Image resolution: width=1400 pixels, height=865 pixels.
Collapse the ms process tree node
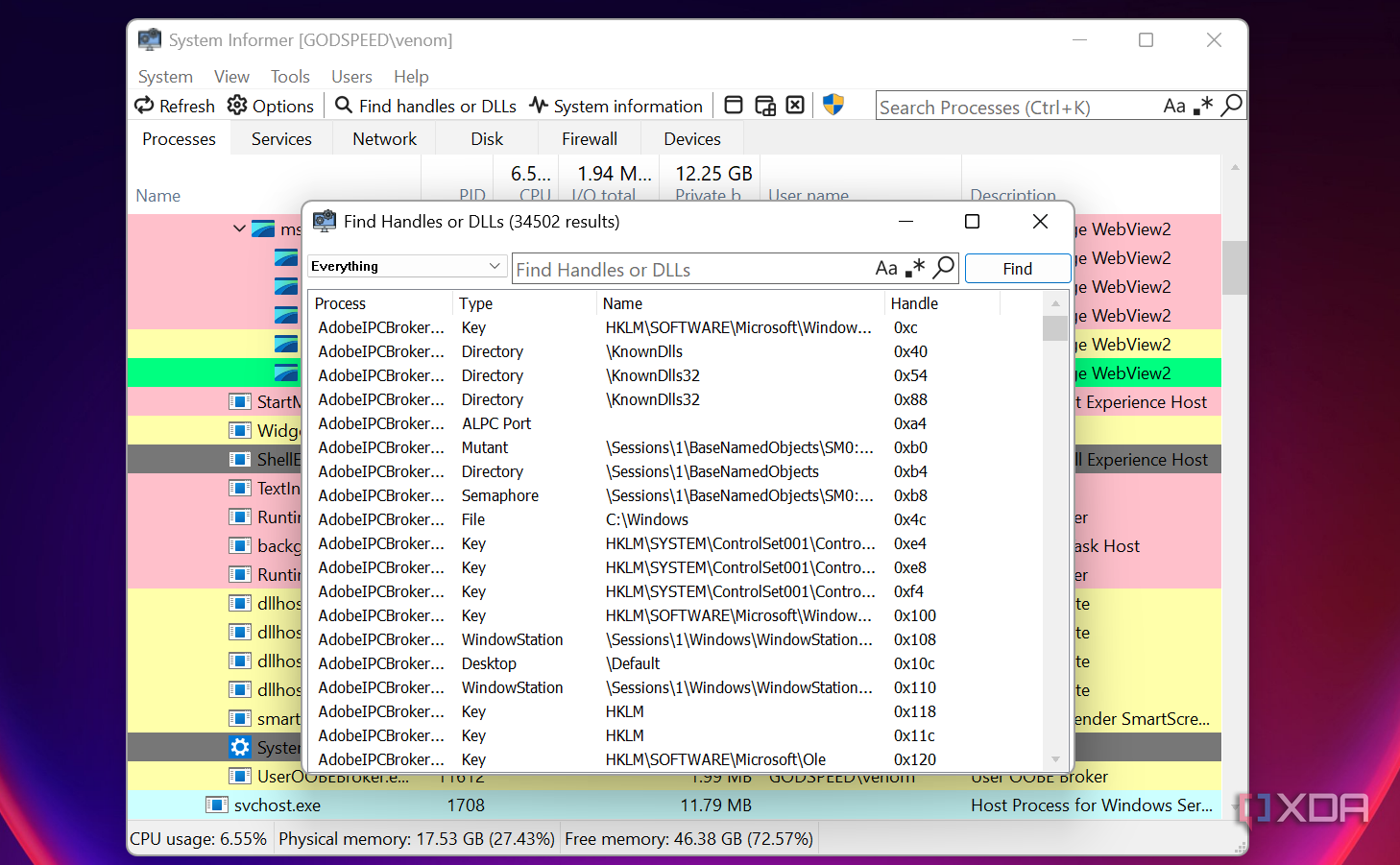coord(239,228)
